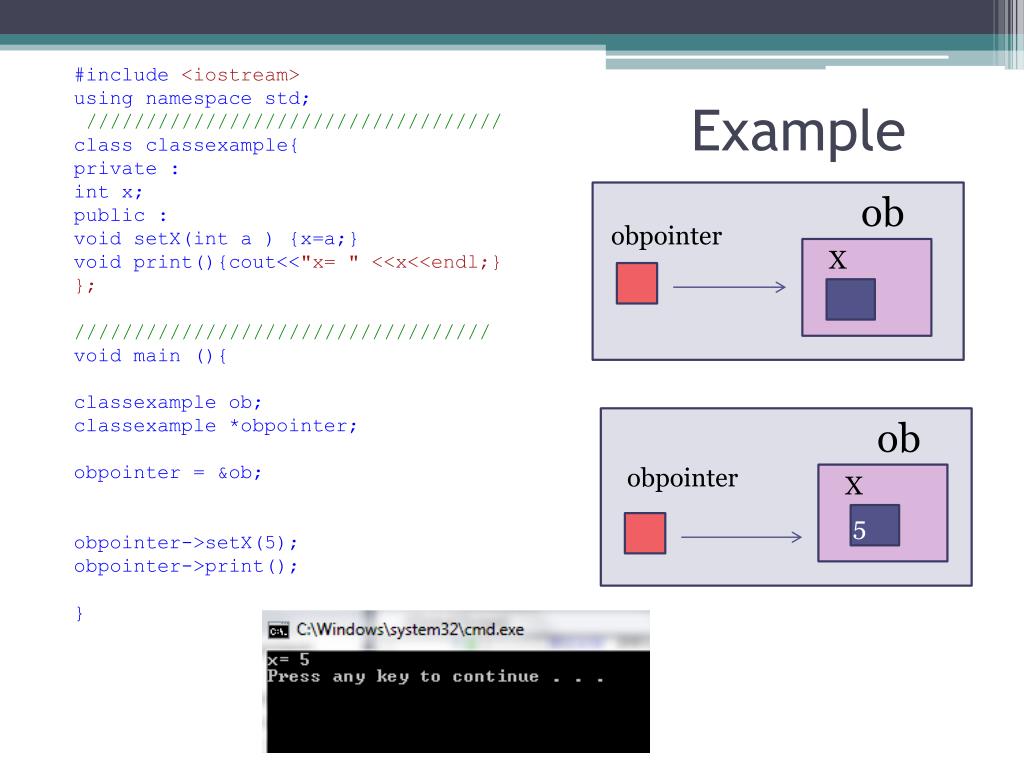Click the "private :" line

[x=126, y=168]
